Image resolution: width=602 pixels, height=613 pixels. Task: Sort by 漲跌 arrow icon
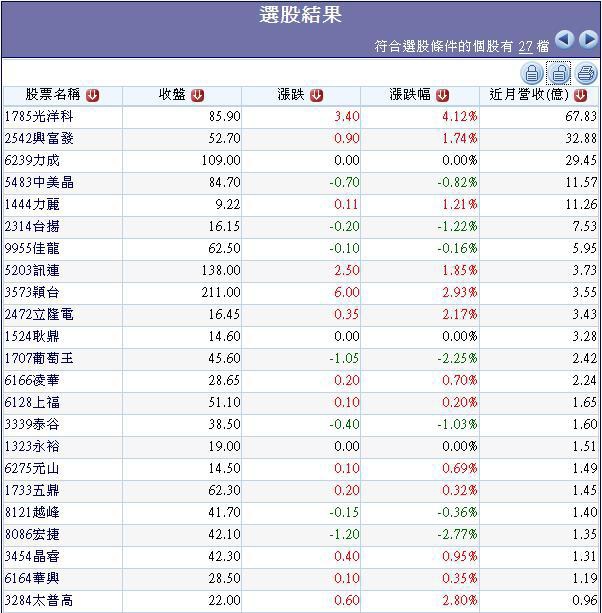pyautogui.click(x=316, y=95)
